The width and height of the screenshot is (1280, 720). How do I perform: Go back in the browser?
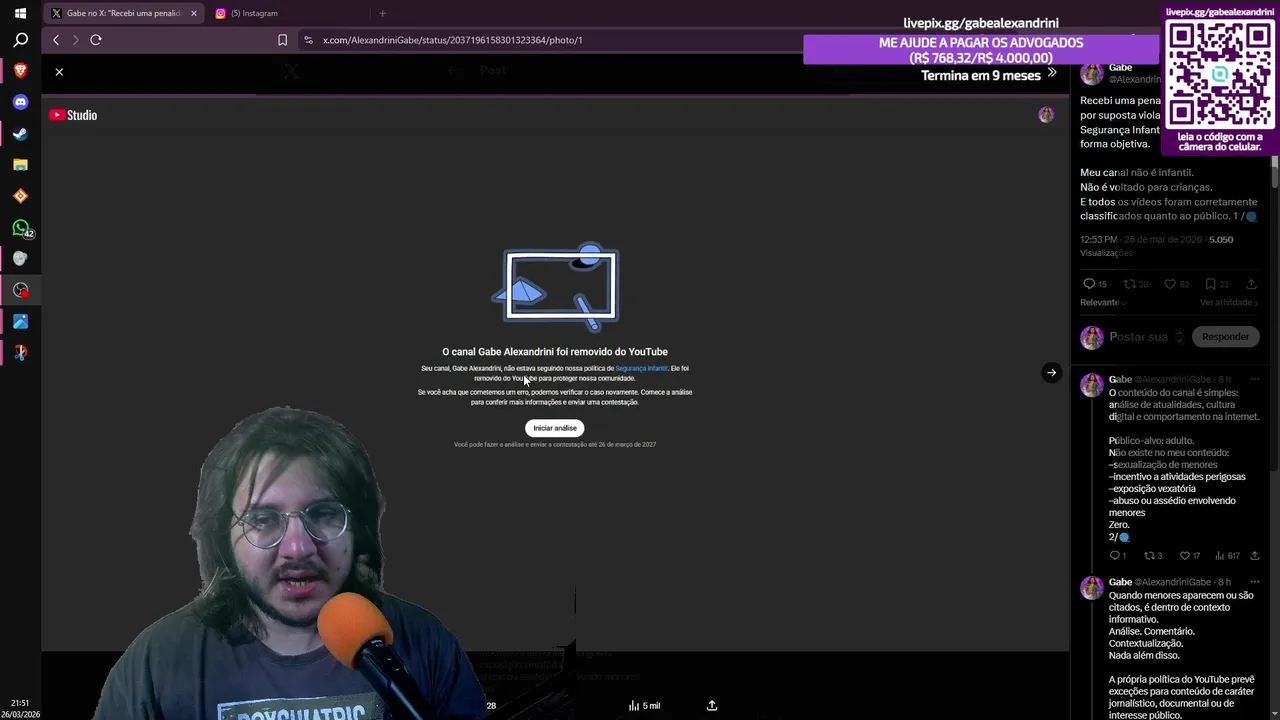(56, 40)
